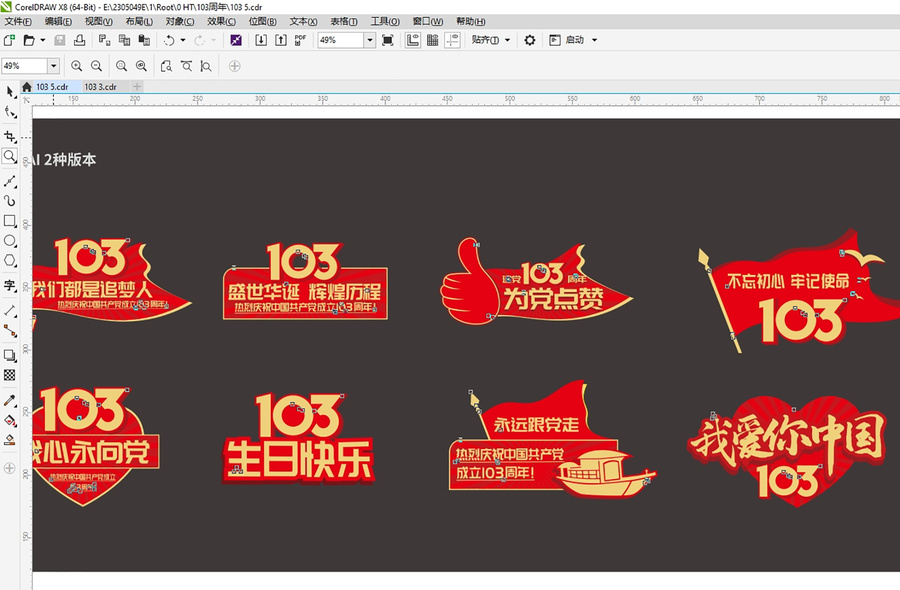Select the Transparency checkerboard tool
The height and width of the screenshot is (590, 900).
pyautogui.click(x=10, y=375)
